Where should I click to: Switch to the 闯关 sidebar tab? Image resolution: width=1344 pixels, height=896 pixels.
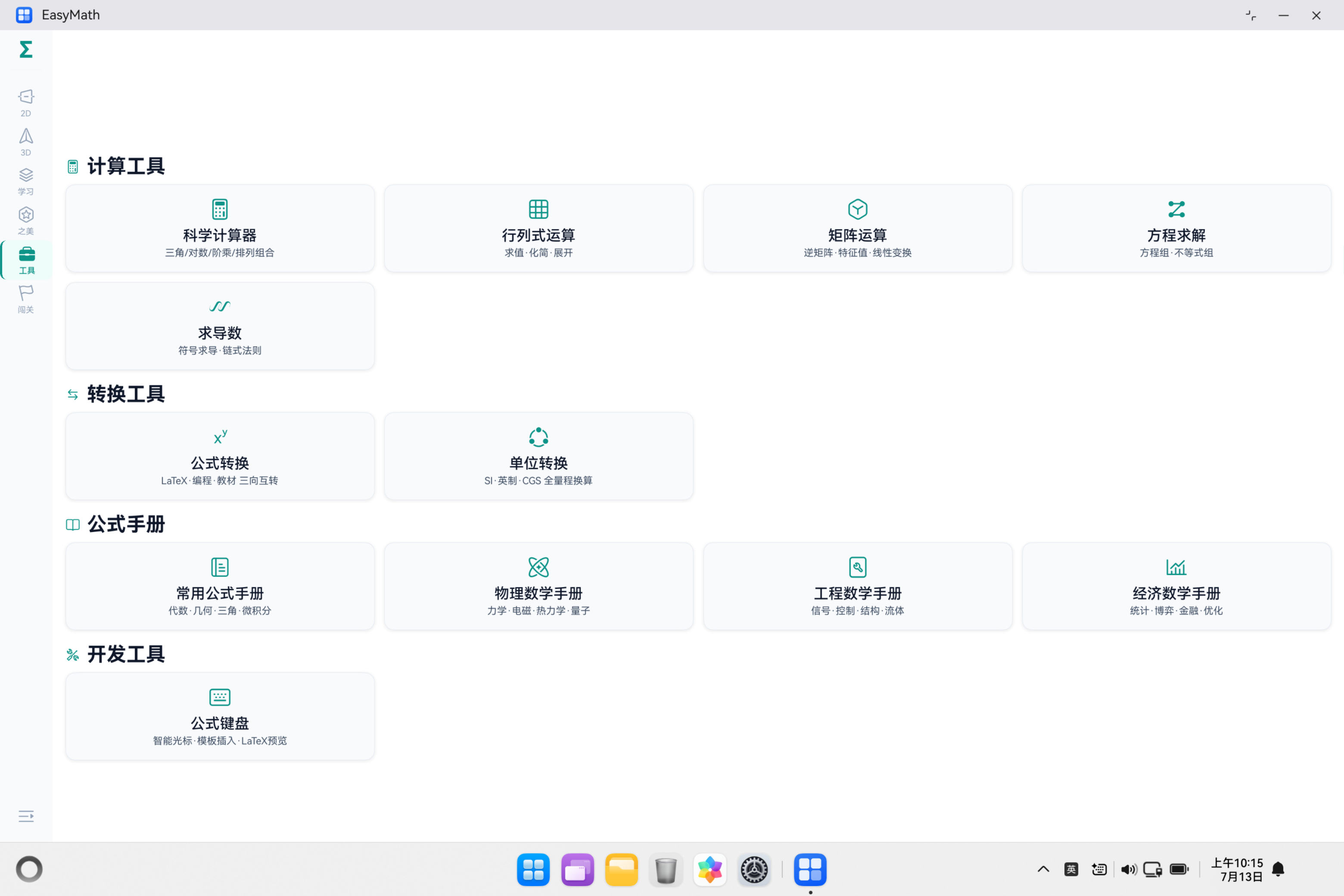click(26, 300)
